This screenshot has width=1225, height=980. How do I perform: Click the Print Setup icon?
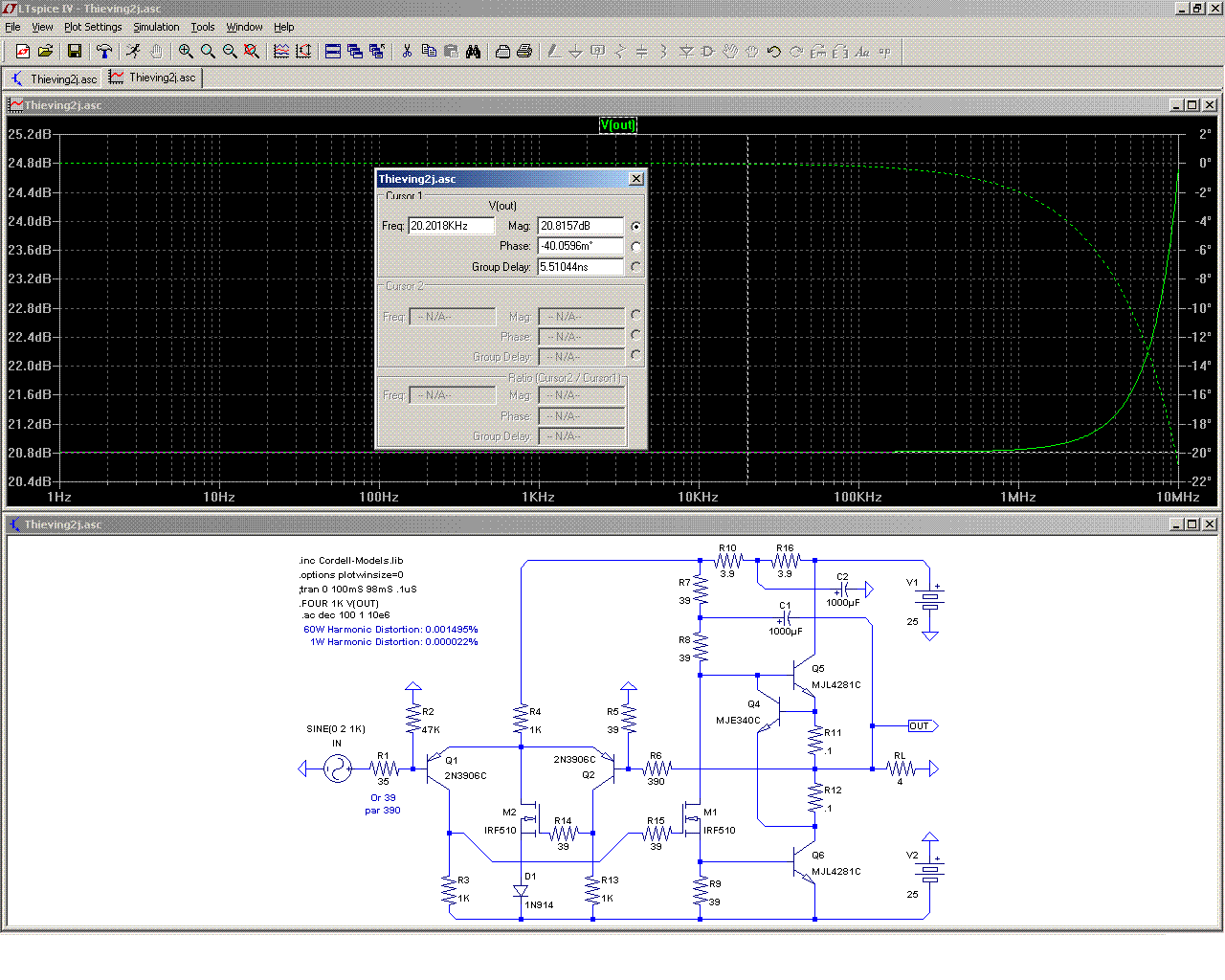tap(502, 52)
